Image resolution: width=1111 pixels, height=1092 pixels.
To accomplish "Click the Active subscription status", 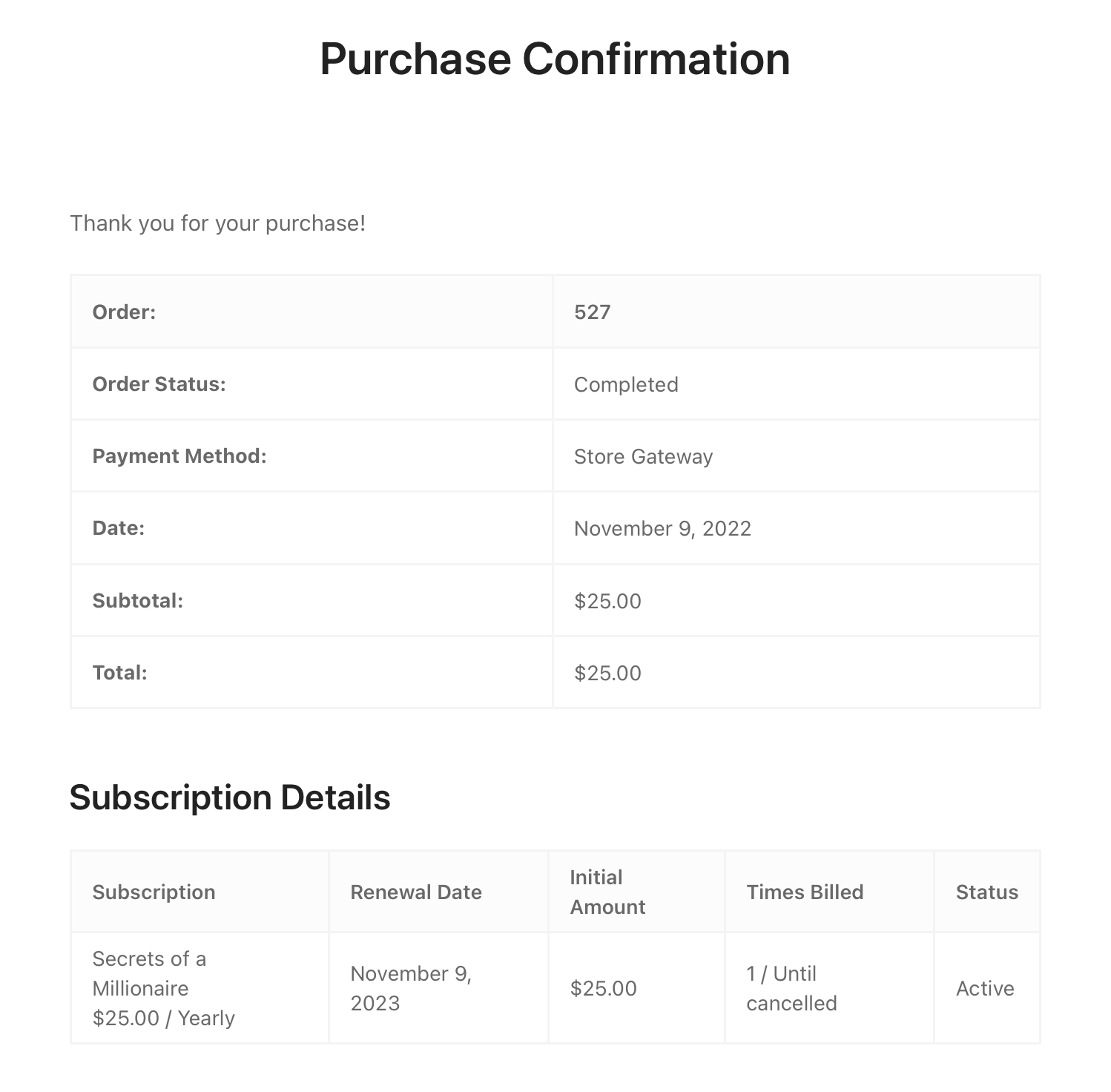I will click(x=985, y=988).
